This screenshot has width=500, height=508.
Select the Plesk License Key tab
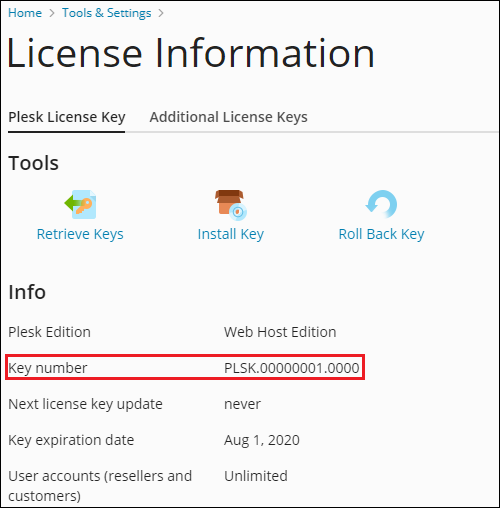67,117
